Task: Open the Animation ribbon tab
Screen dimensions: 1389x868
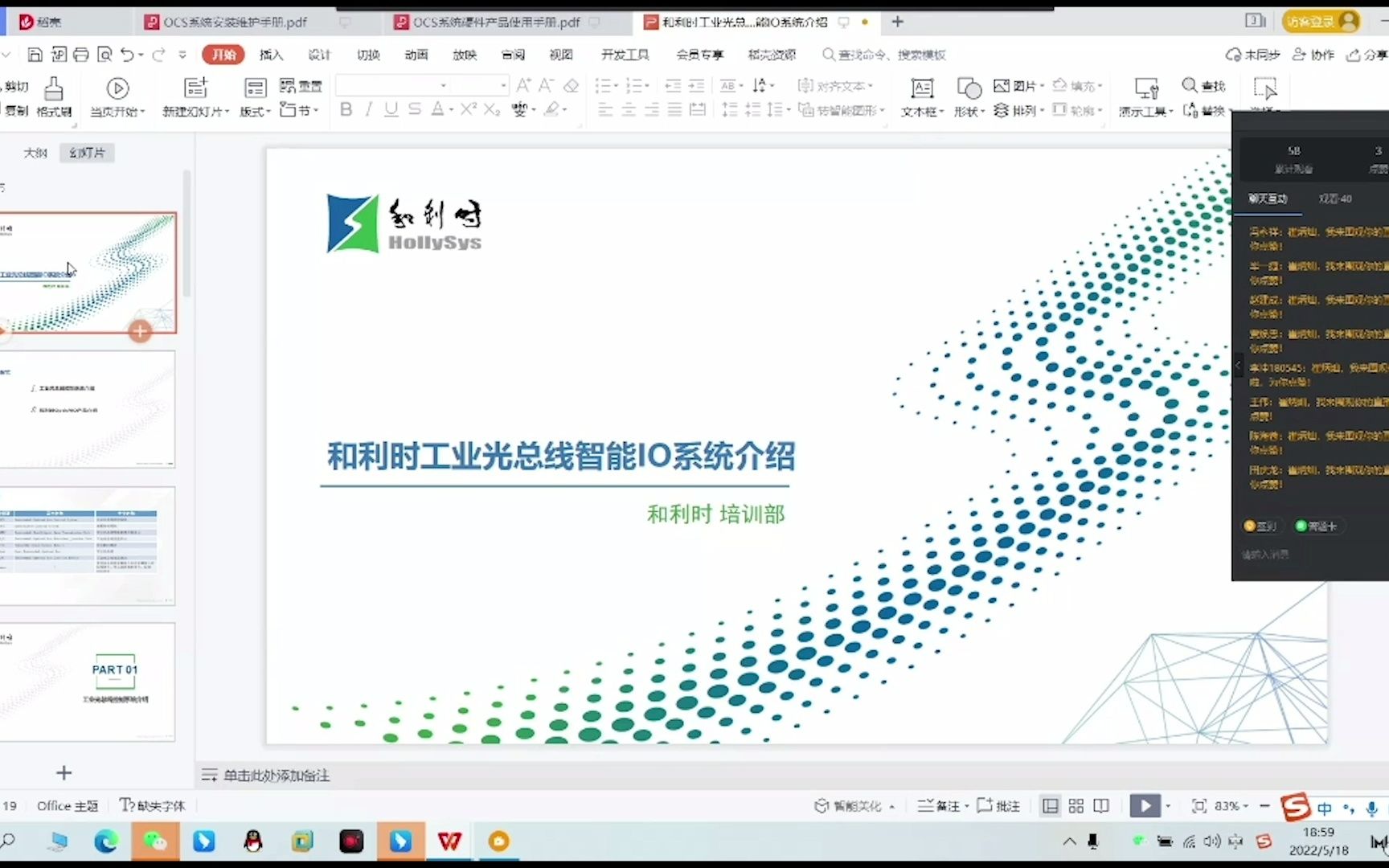Action: (x=416, y=55)
